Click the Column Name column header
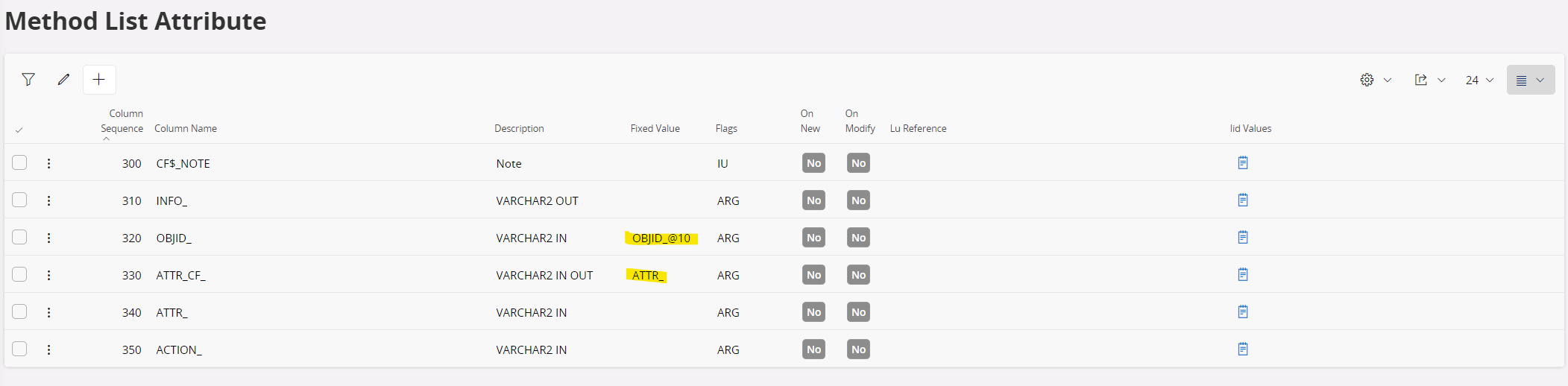 point(186,129)
